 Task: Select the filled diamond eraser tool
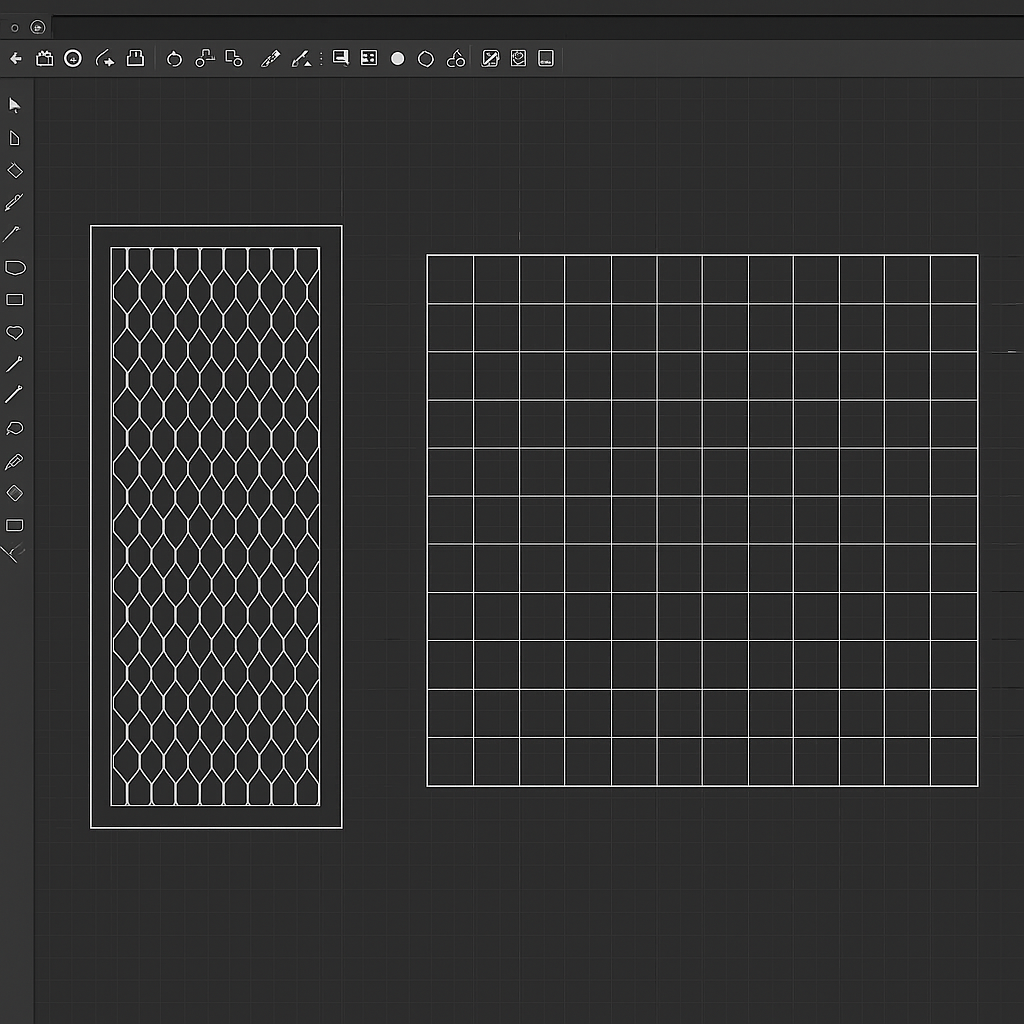pyautogui.click(x=15, y=493)
